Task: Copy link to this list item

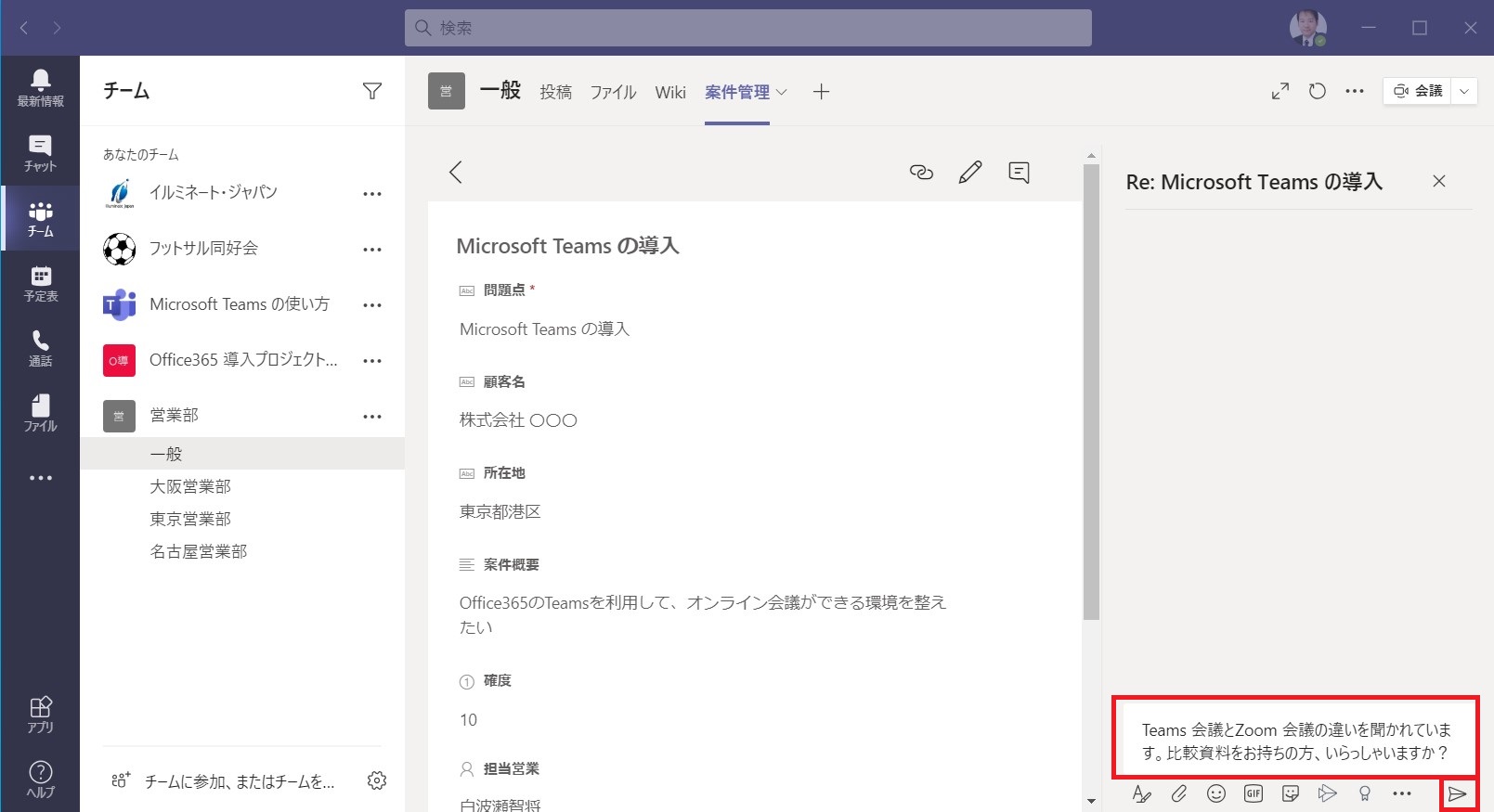Action: pyautogui.click(x=921, y=172)
